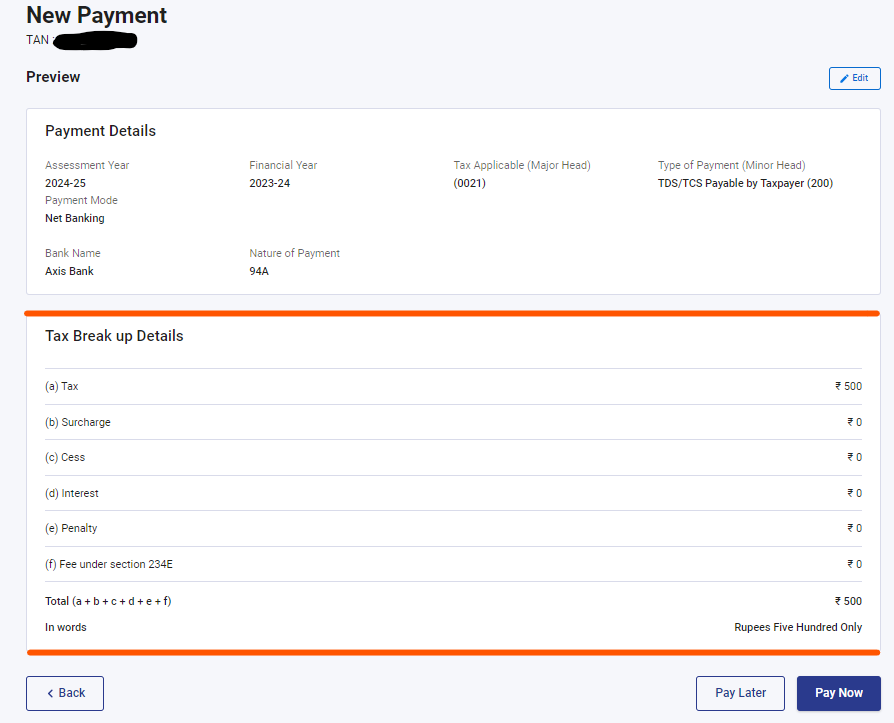Select the Back button to return
Screen dimensions: 894x723
point(64,693)
